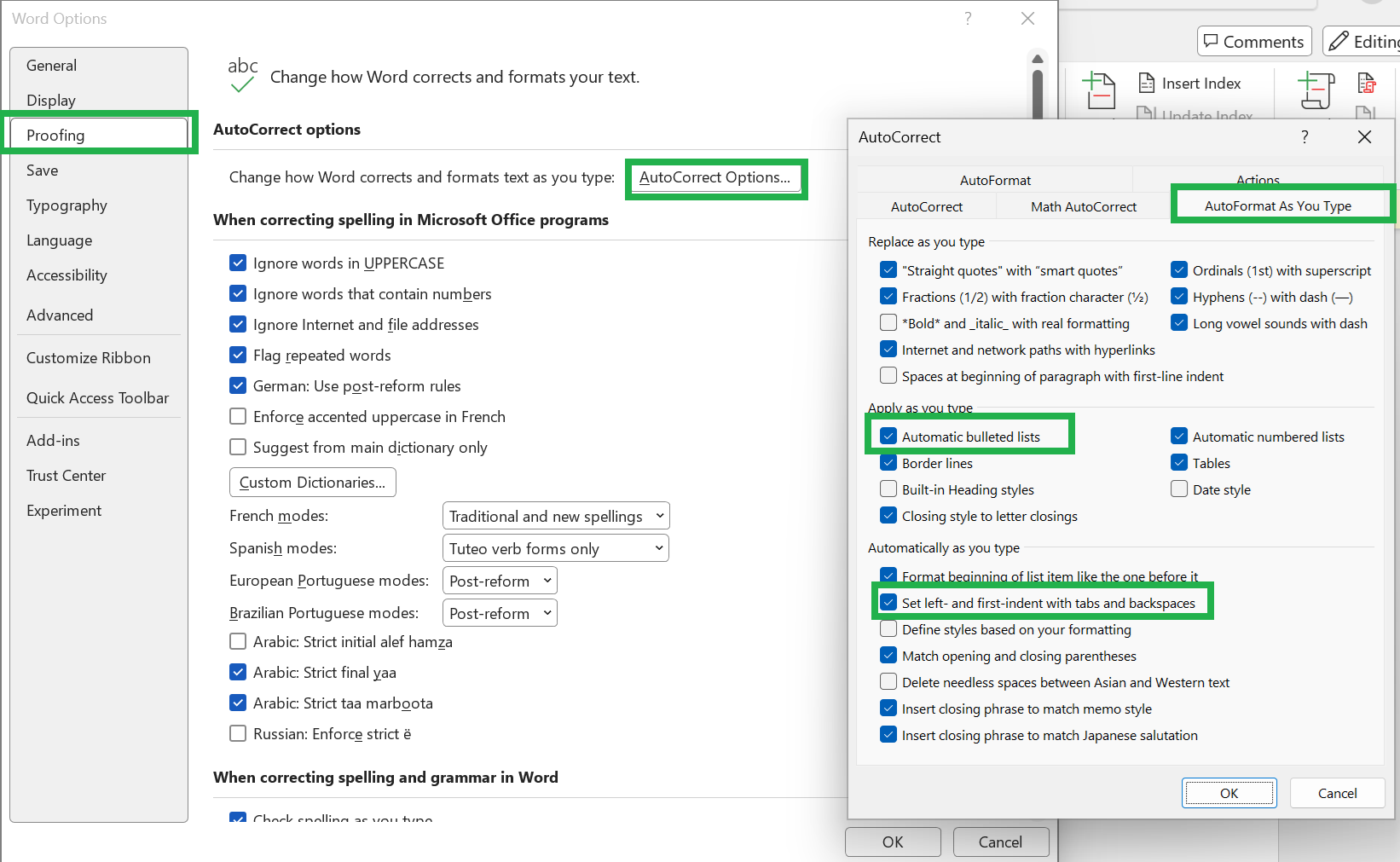Click the Word Options help question mark
Viewport: 1400px width, 862px height.
968,19
